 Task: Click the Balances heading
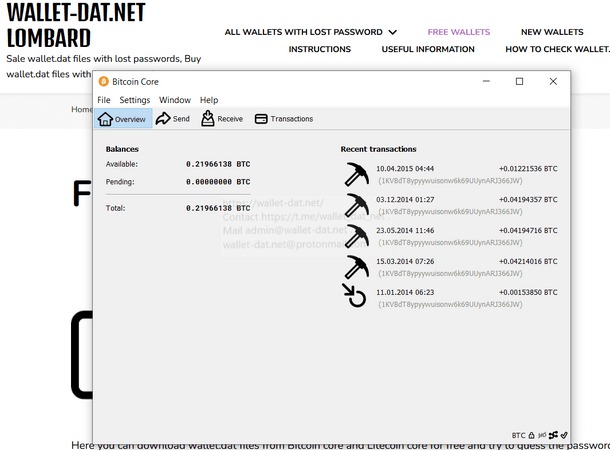point(122,149)
